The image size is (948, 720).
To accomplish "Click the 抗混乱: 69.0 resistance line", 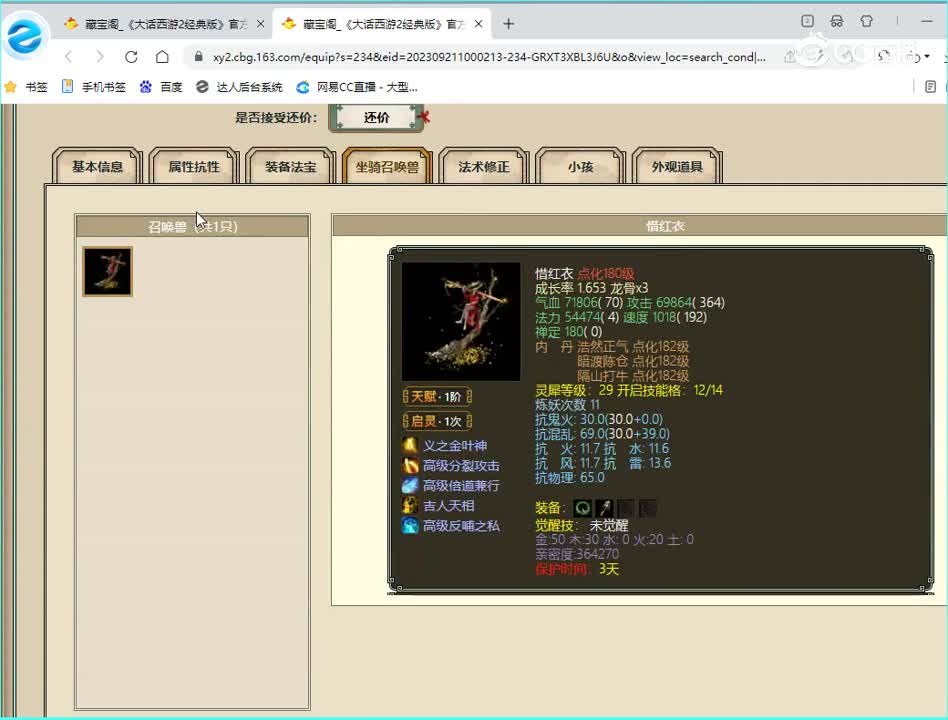I will pos(602,434).
